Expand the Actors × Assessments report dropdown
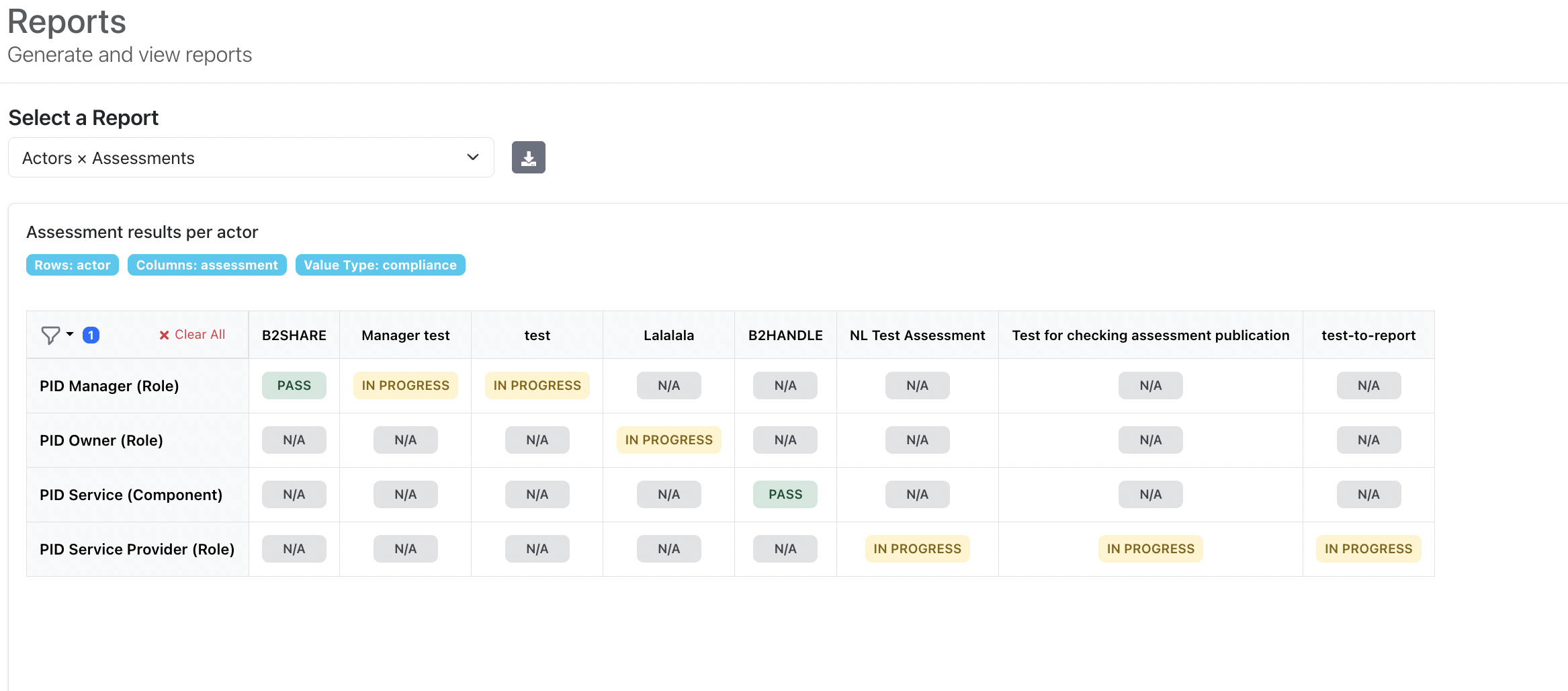Image resolution: width=1568 pixels, height=691 pixels. [251, 158]
